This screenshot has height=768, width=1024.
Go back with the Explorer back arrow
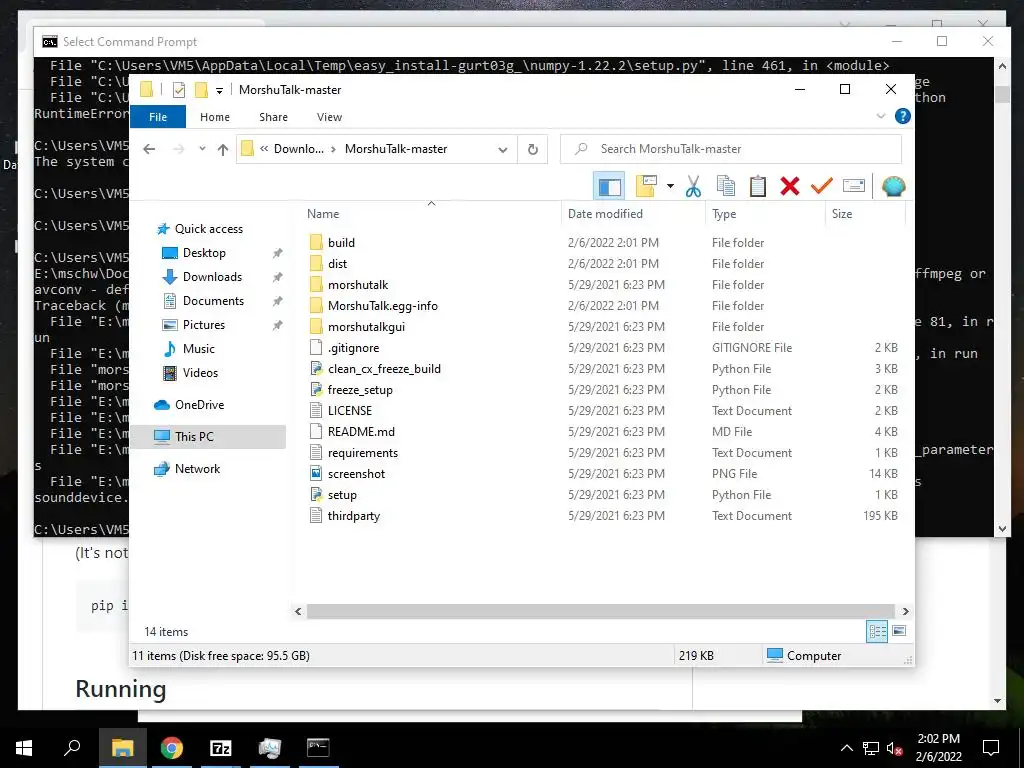pyautogui.click(x=149, y=149)
